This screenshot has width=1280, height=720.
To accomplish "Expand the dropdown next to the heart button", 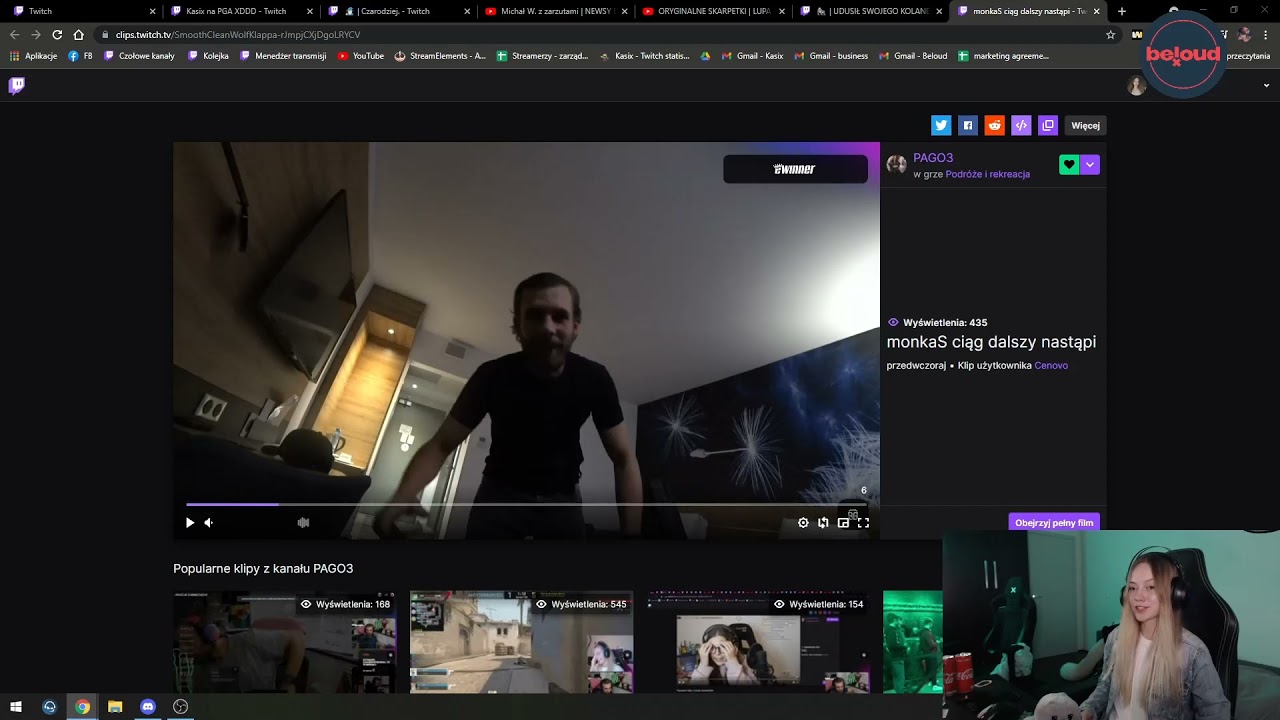I will 1090,165.
